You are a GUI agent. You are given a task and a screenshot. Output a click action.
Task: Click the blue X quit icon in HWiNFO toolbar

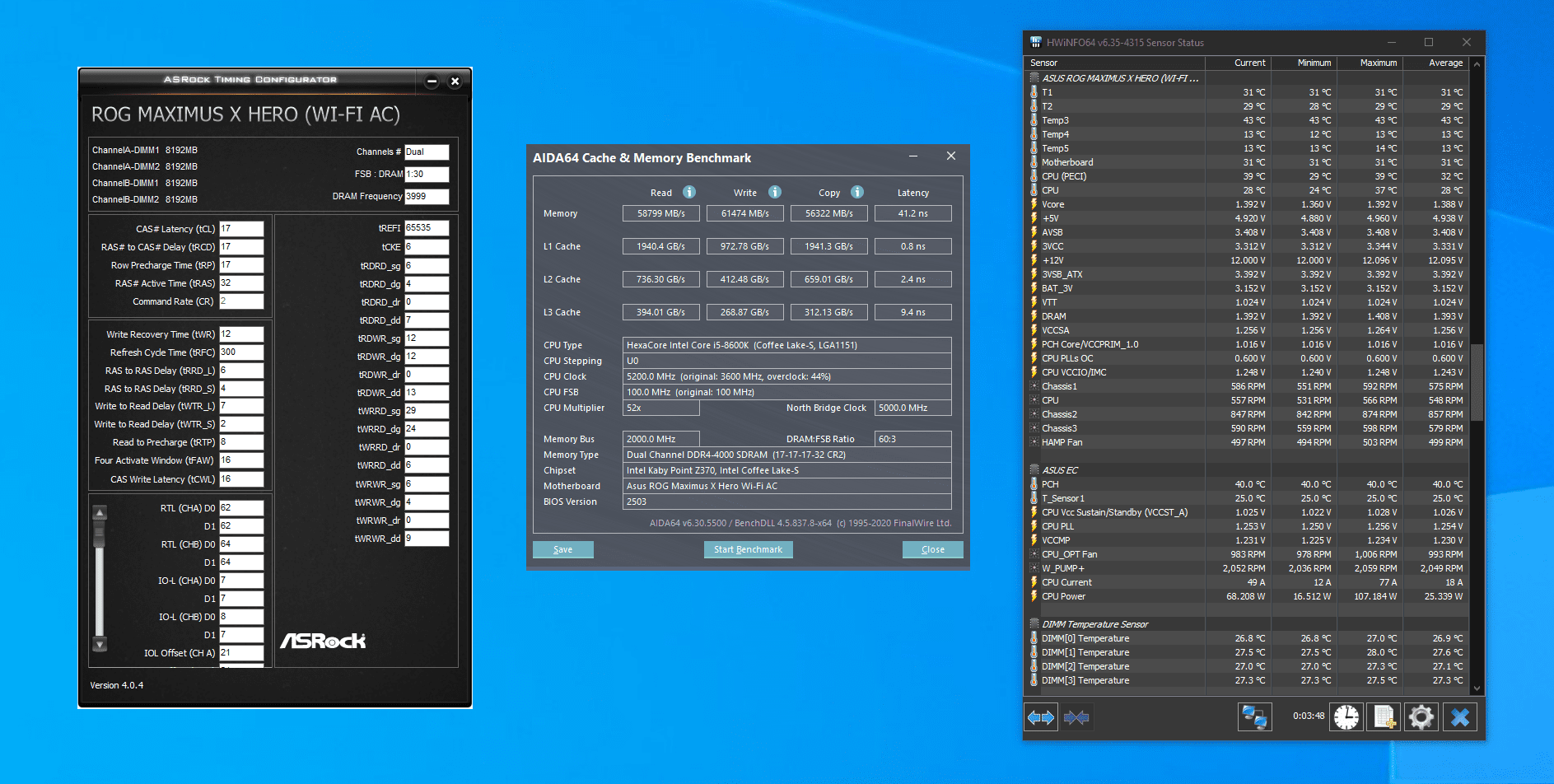point(1459,717)
